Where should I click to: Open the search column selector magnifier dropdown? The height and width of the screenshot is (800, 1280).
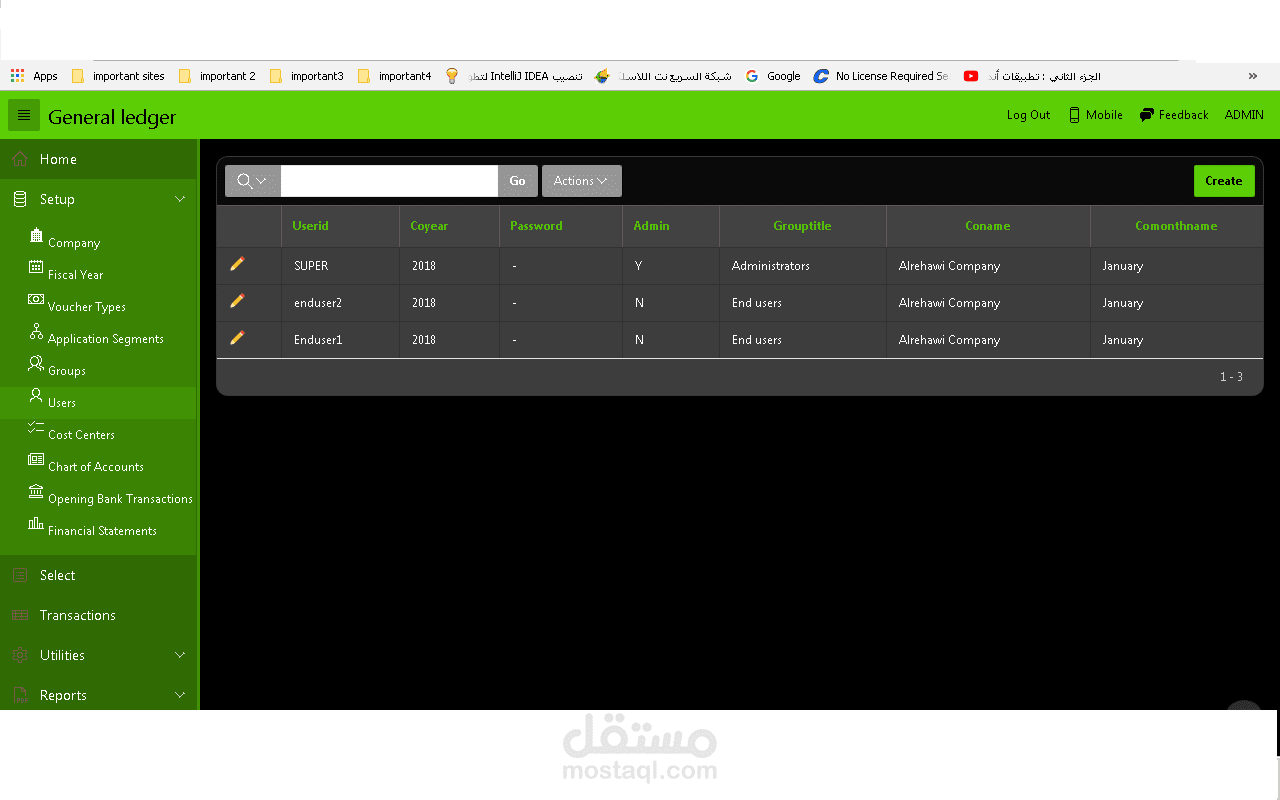pos(252,181)
